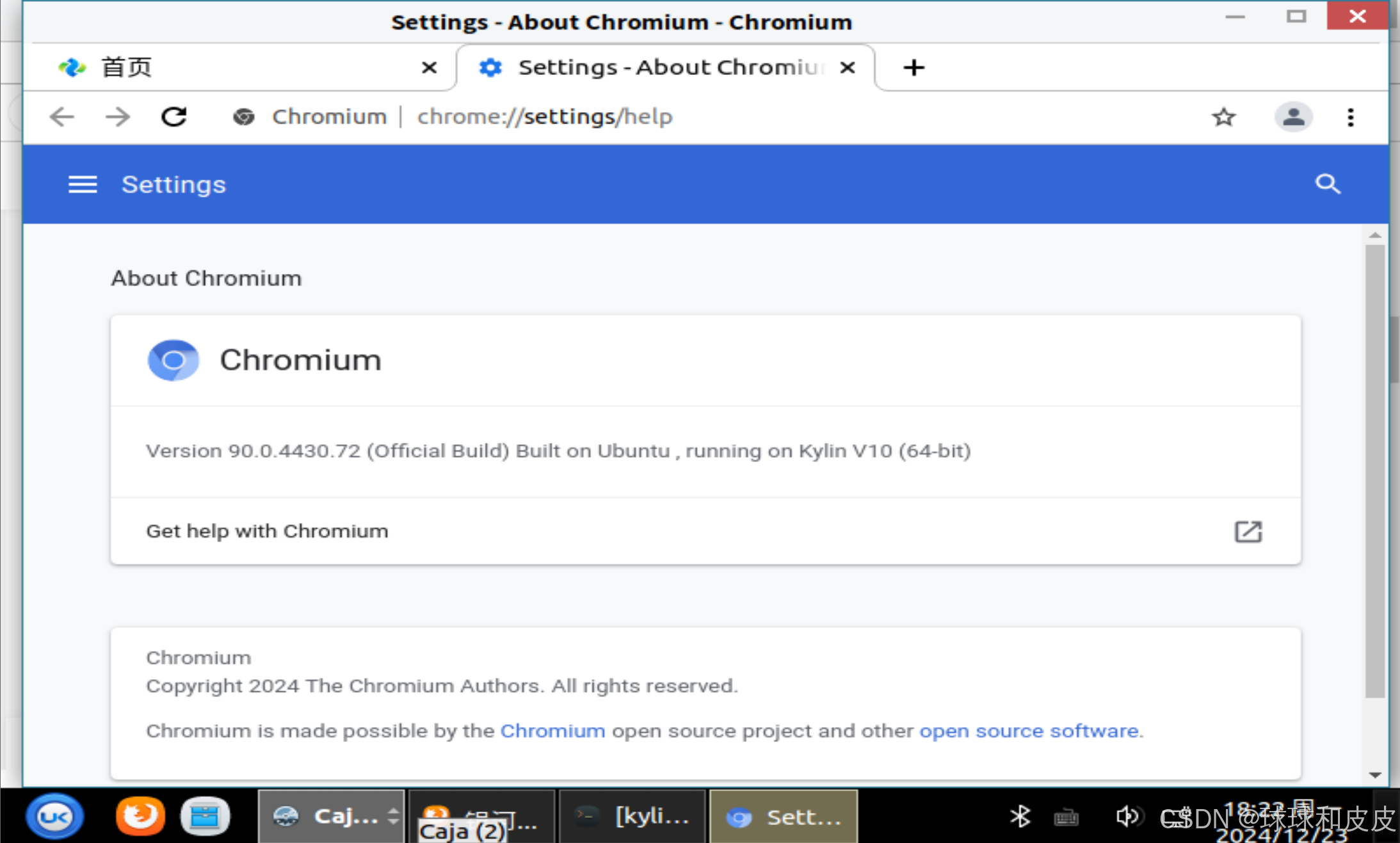
Task: Go back to previous page
Action: pos(62,117)
